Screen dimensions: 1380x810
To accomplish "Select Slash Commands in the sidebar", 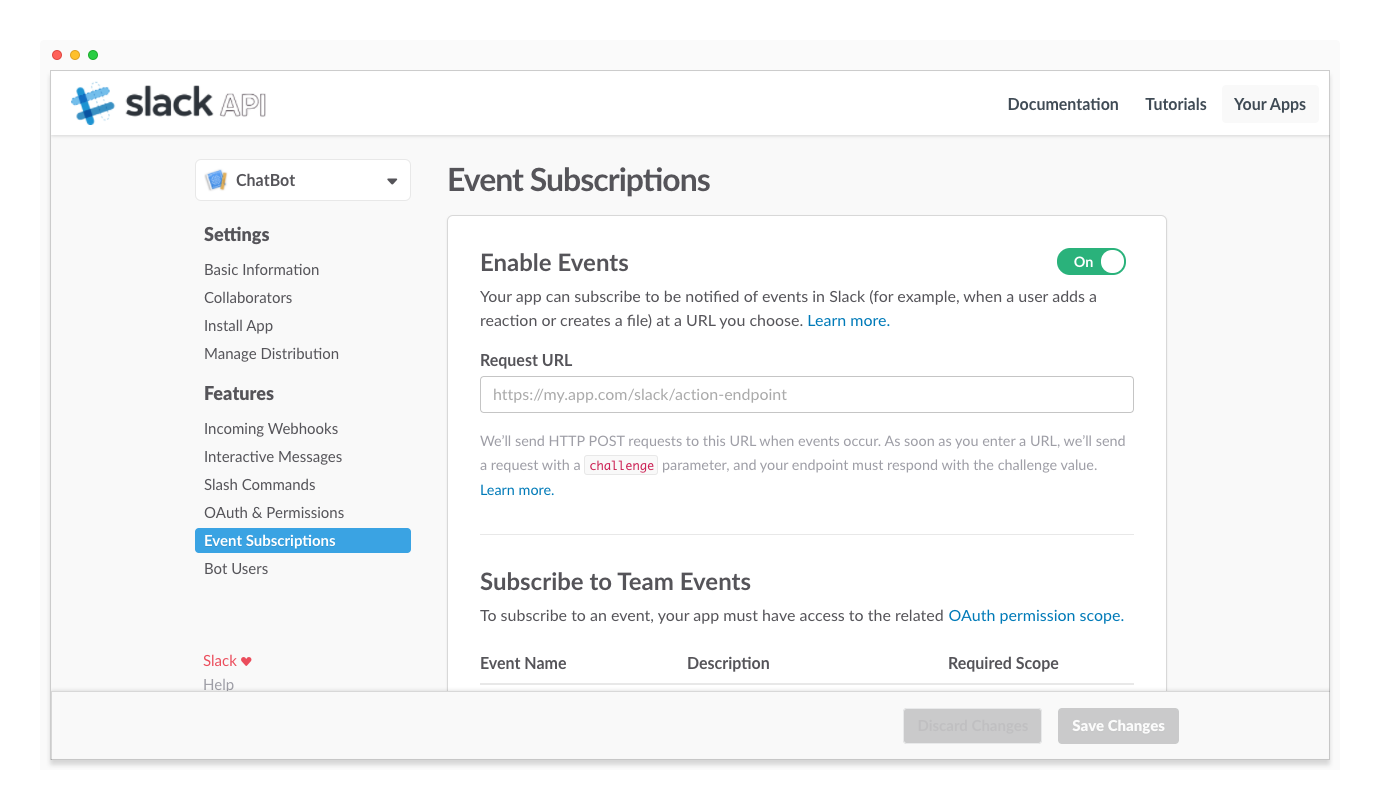I will (x=259, y=485).
